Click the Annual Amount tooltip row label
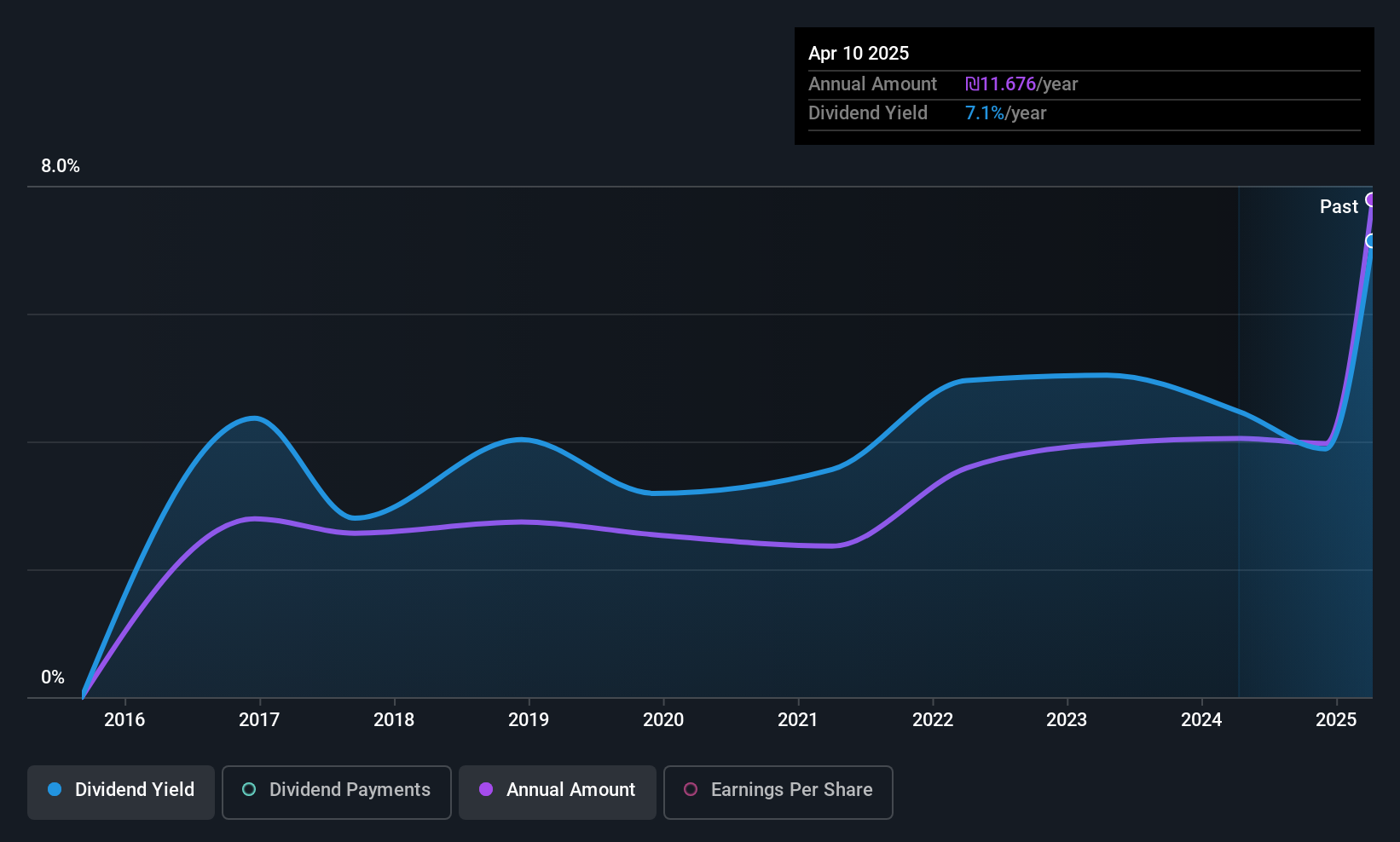 coord(872,84)
